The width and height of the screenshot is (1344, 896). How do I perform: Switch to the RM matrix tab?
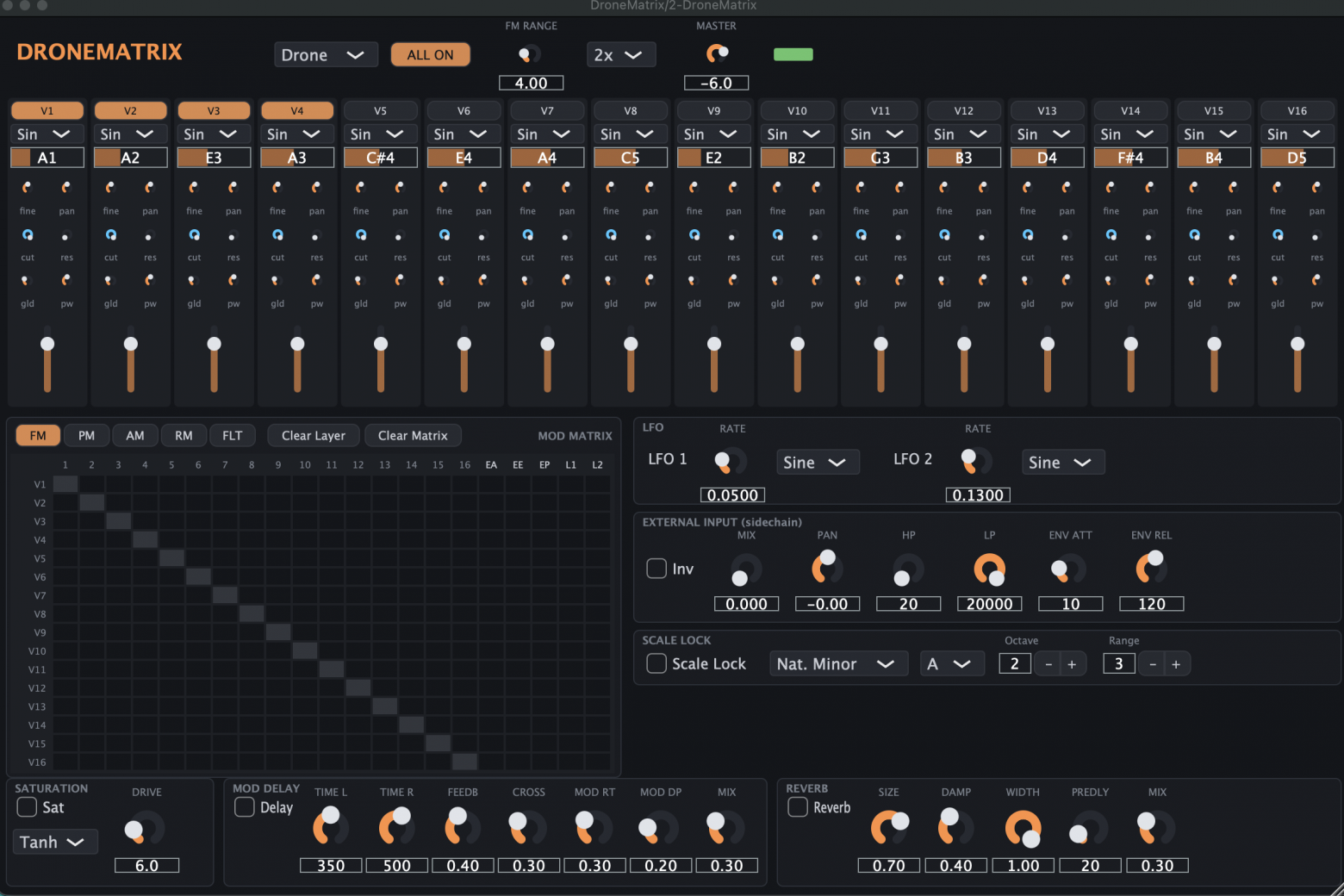(x=184, y=436)
